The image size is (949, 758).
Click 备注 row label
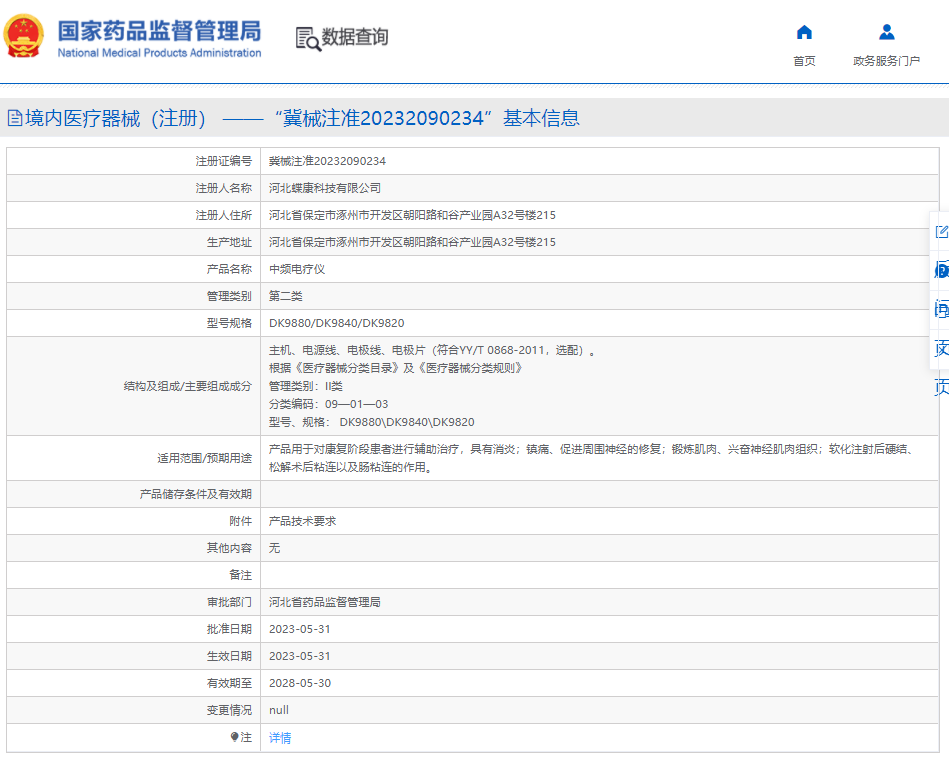coord(240,575)
